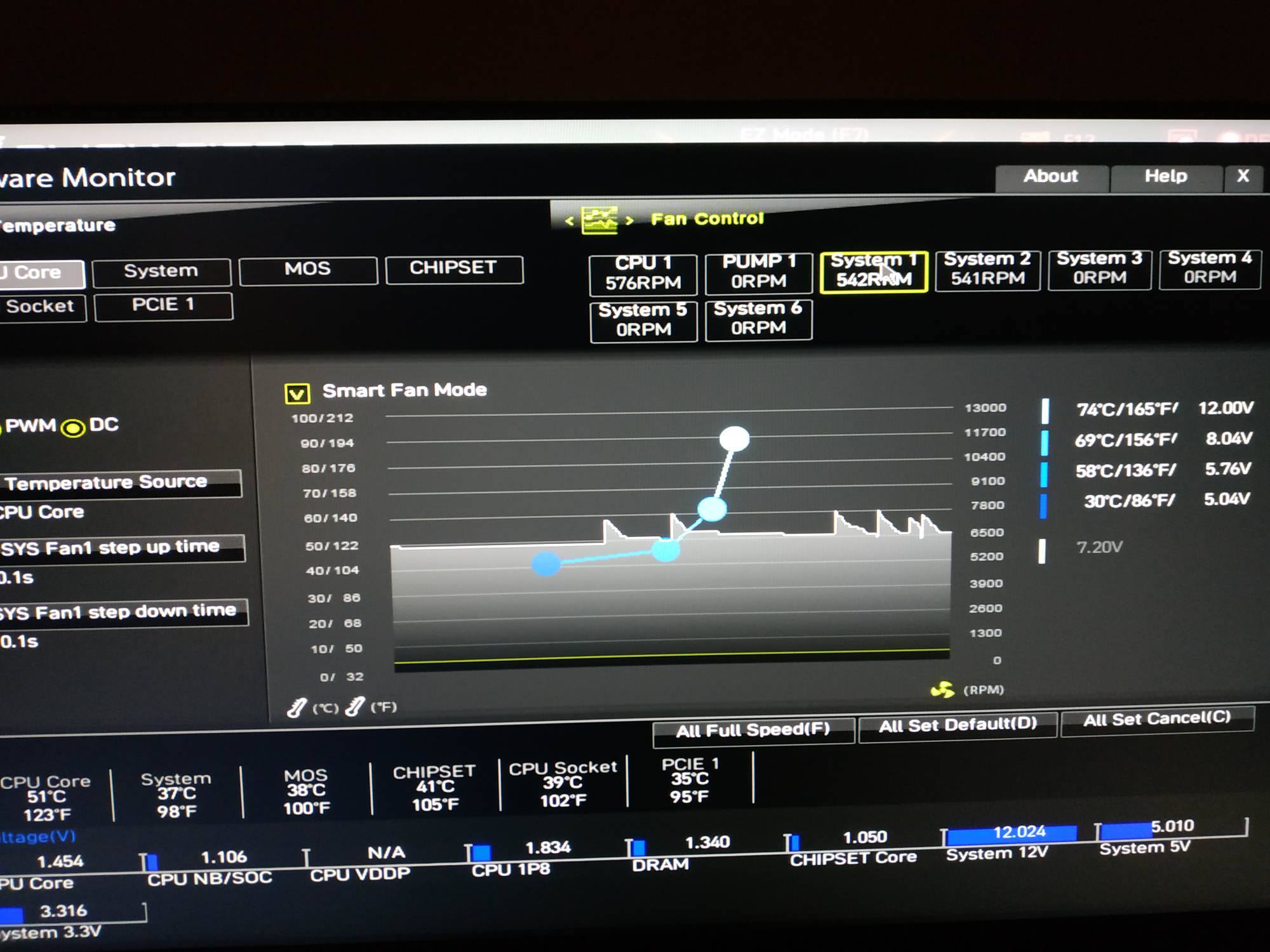
Task: Select System 6 fan tab
Action: [758, 319]
